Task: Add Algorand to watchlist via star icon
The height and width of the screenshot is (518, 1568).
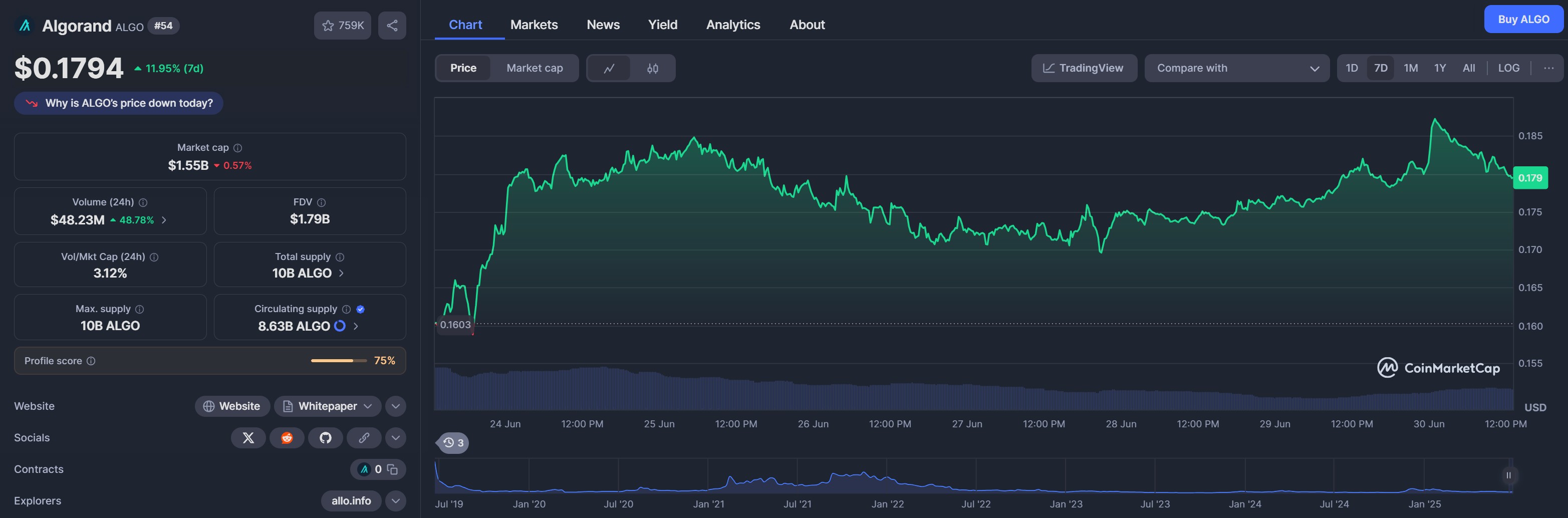Action: coord(342,26)
